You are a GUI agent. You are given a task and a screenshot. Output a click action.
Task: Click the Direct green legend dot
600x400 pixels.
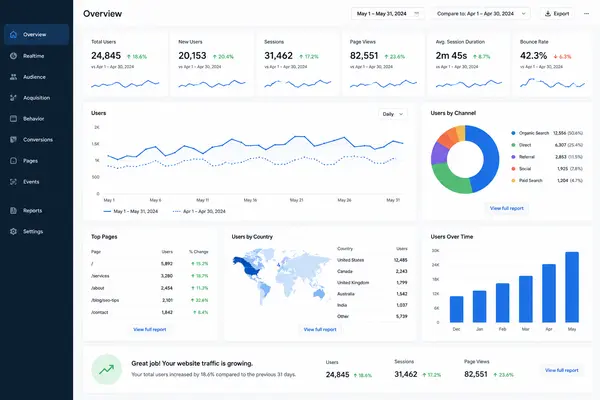513,145
